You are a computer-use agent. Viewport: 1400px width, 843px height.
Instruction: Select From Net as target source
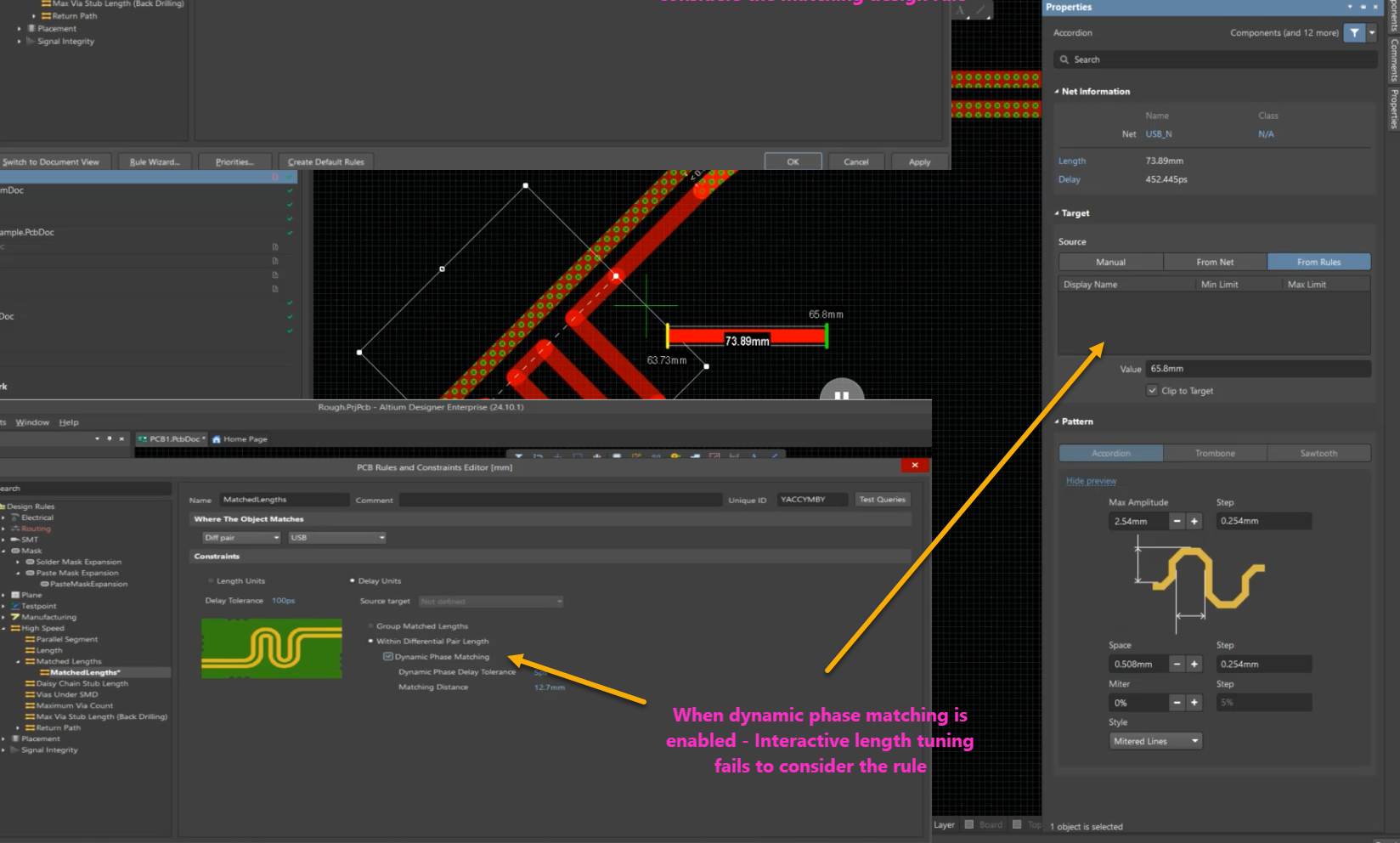tap(1215, 262)
